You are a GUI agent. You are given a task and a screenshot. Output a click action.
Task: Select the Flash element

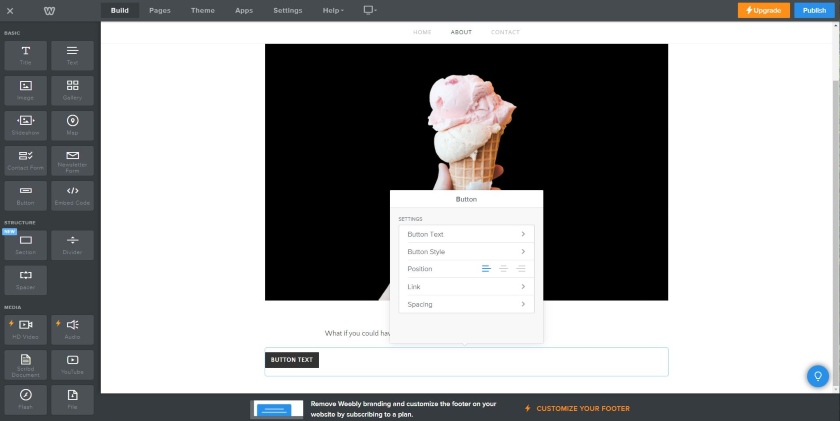pos(25,400)
